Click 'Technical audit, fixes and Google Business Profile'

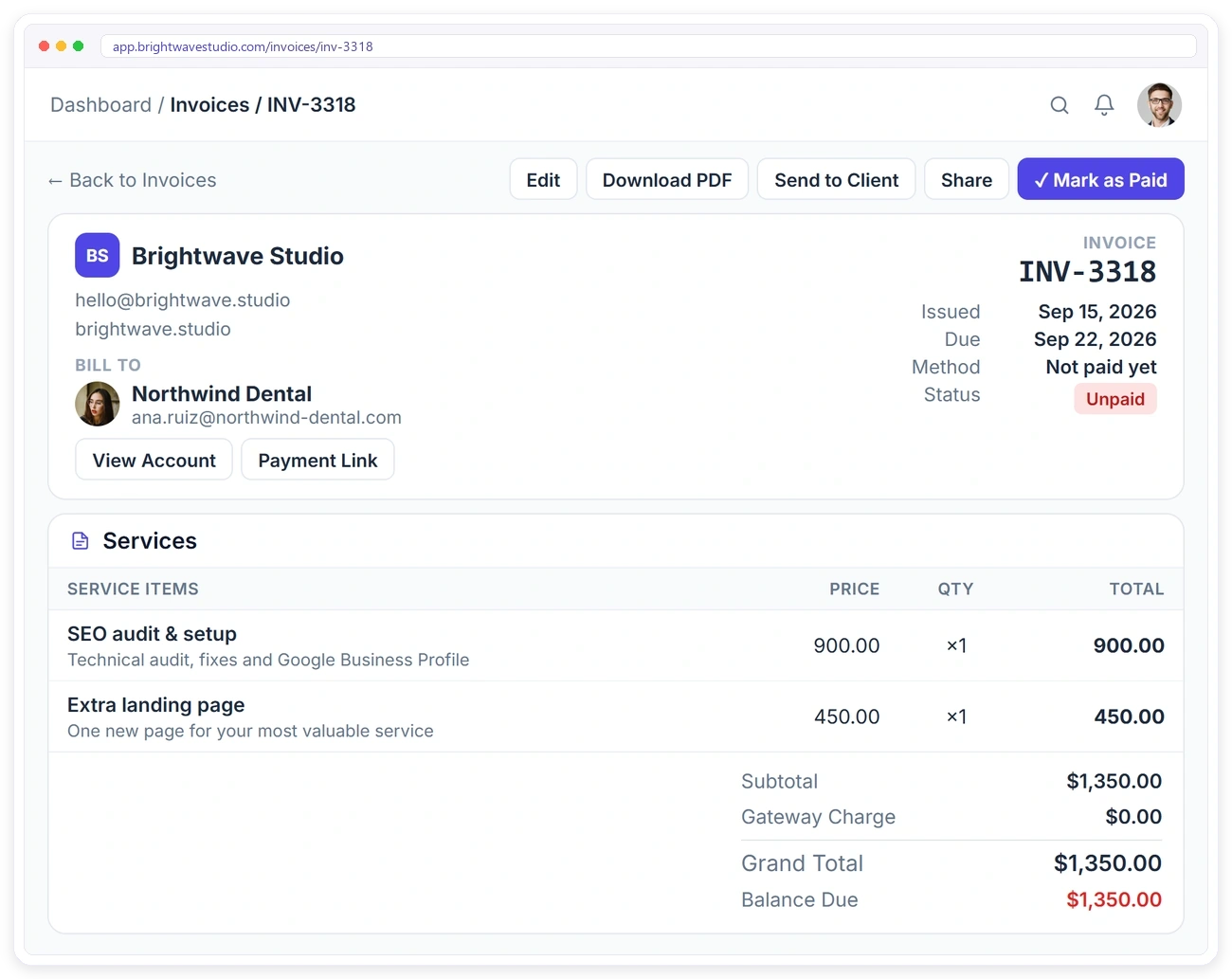tap(268, 660)
